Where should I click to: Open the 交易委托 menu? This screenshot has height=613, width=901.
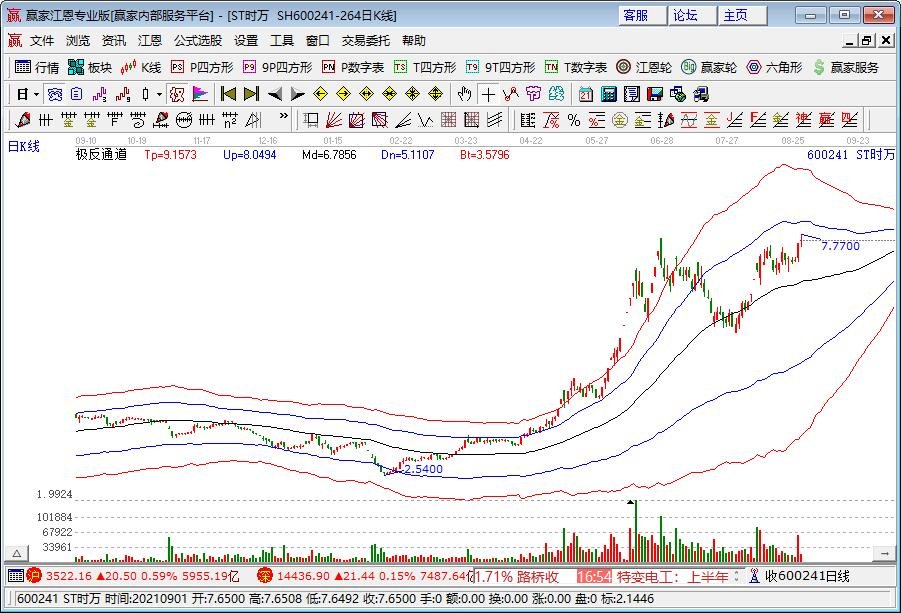click(x=366, y=40)
